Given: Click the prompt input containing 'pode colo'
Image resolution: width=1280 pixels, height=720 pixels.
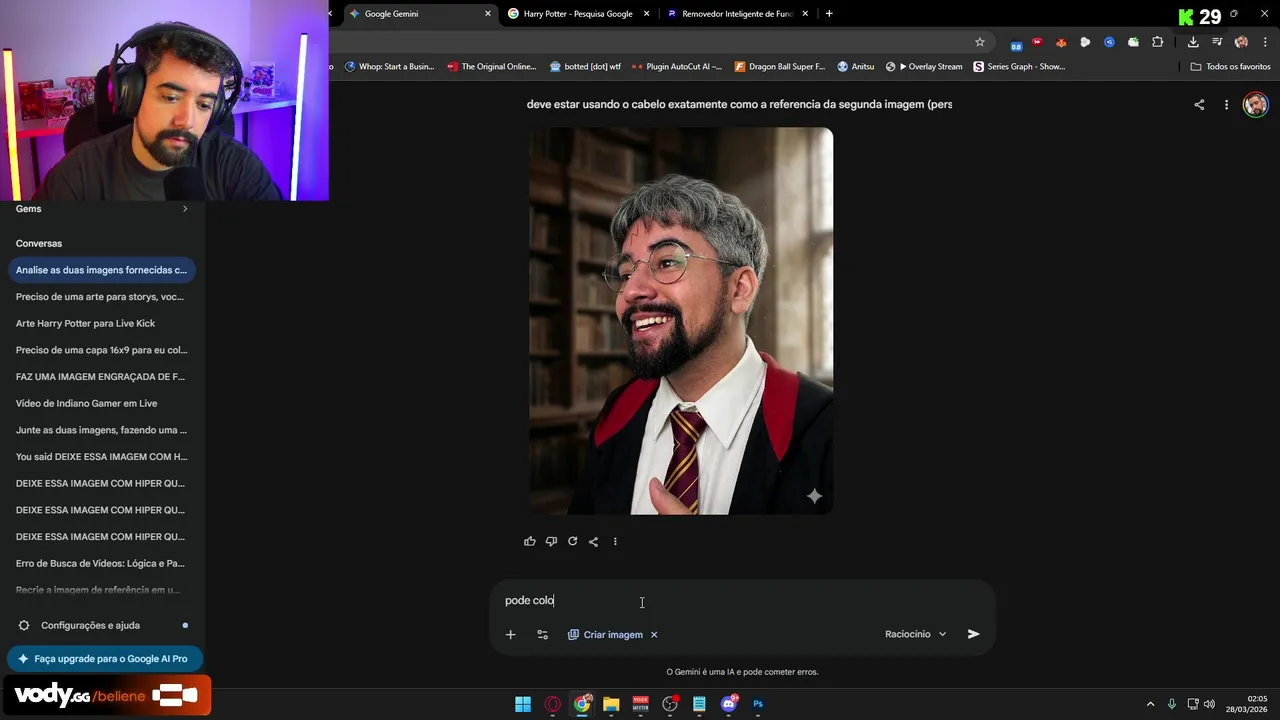Looking at the screenshot, I should pyautogui.click(x=742, y=601).
